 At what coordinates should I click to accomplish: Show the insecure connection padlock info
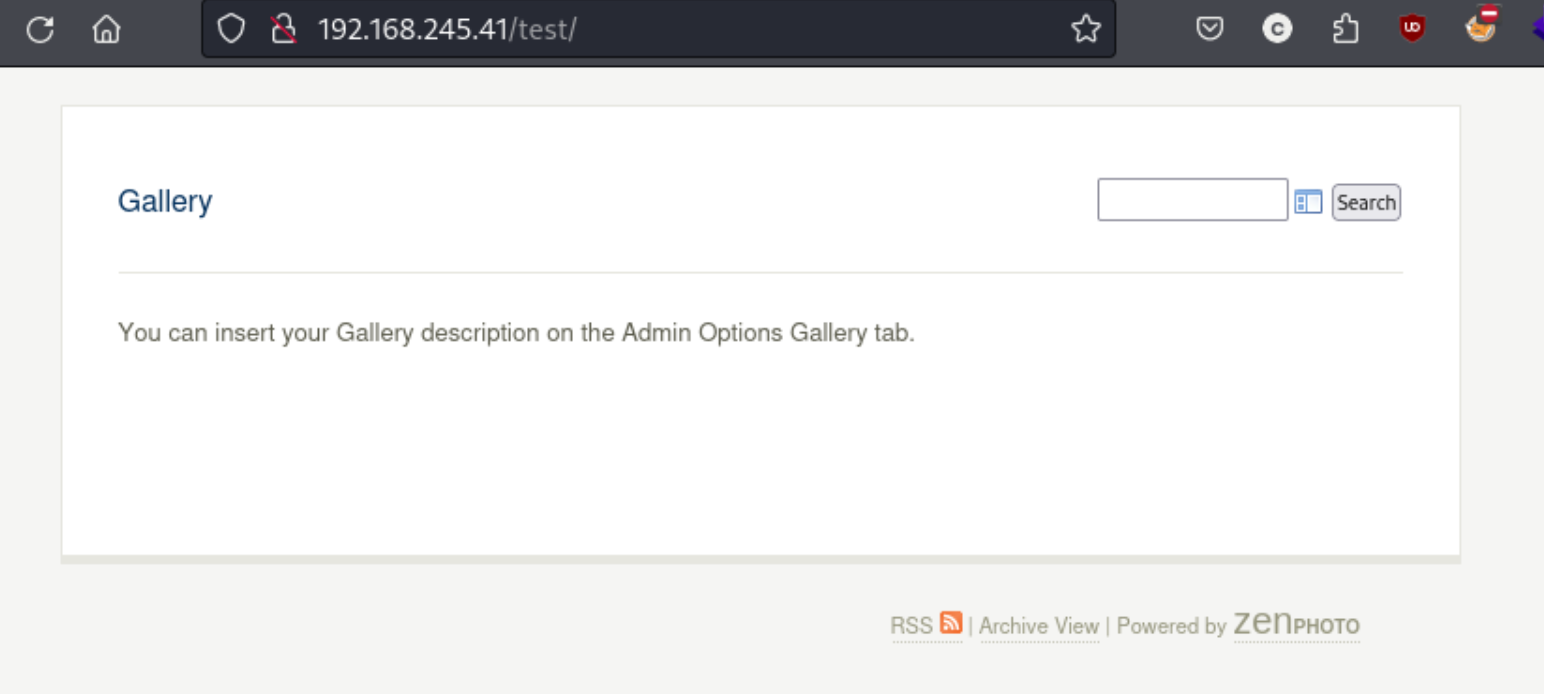tap(284, 30)
